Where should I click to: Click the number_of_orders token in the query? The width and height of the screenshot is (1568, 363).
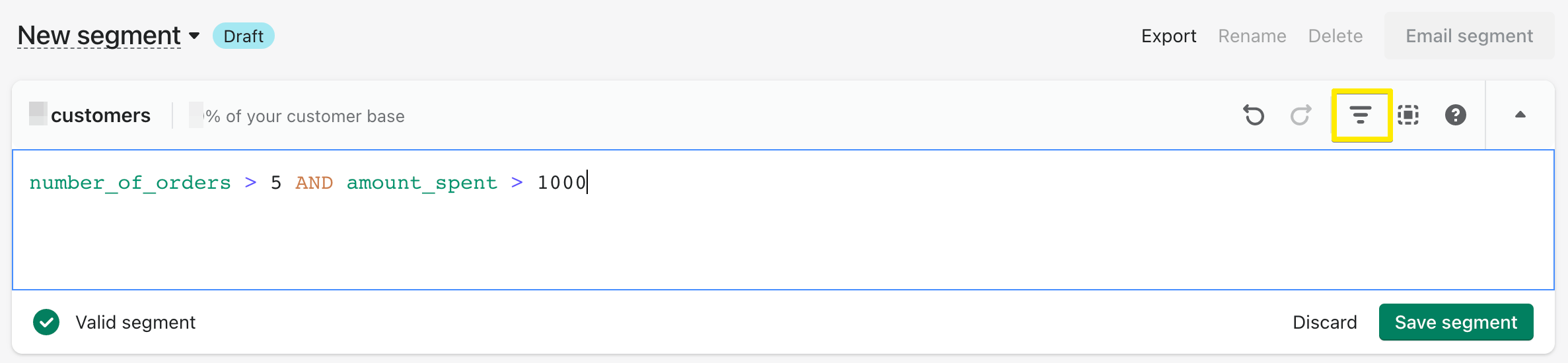(x=130, y=183)
